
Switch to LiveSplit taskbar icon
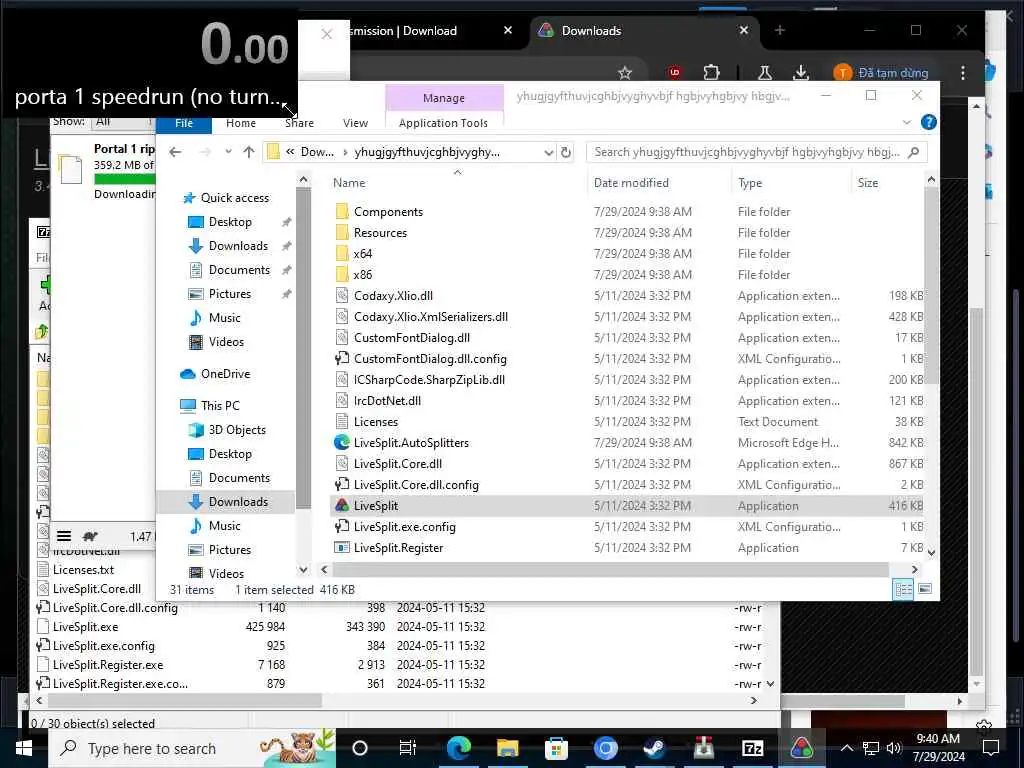point(801,748)
